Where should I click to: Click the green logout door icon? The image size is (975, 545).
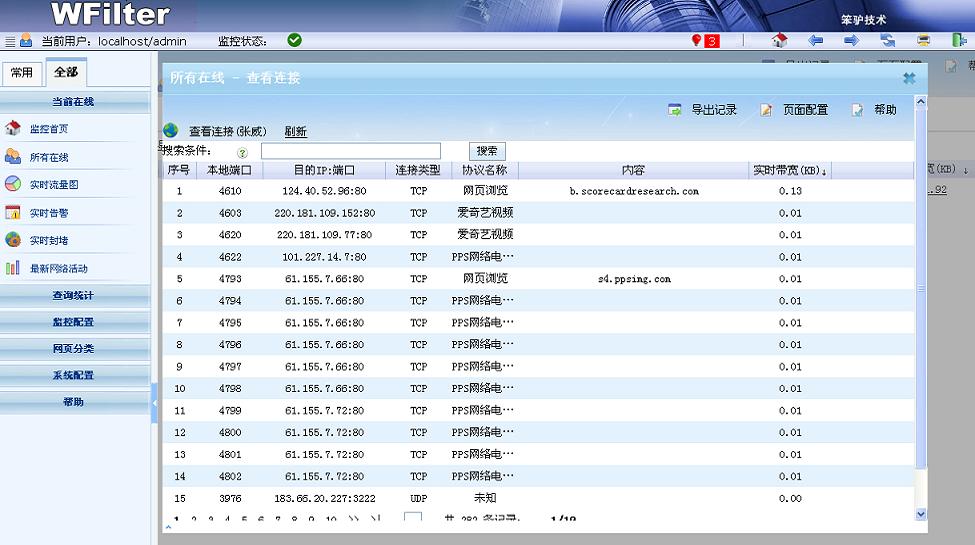pyautogui.click(x=958, y=41)
